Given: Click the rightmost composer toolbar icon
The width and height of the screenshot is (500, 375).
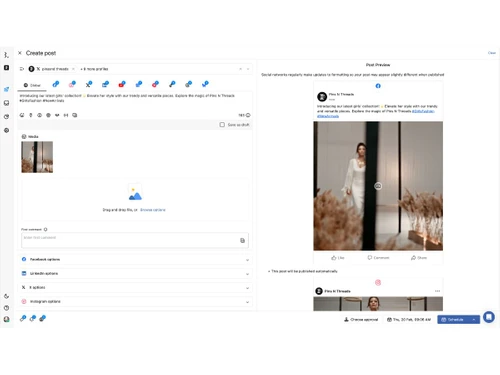Looking at the screenshot, I should 75,115.
